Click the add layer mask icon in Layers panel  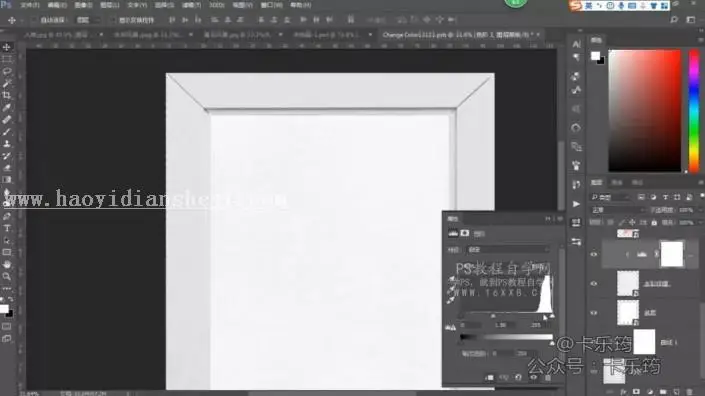(636, 392)
